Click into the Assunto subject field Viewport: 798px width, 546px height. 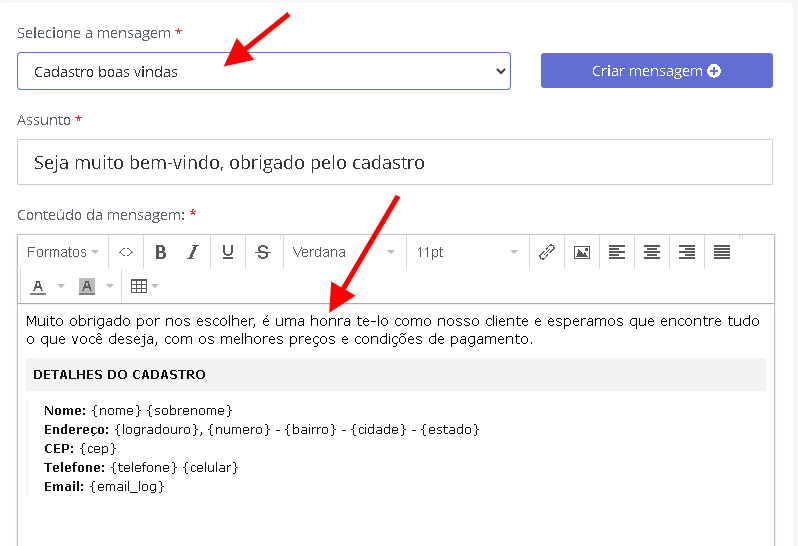[395, 162]
